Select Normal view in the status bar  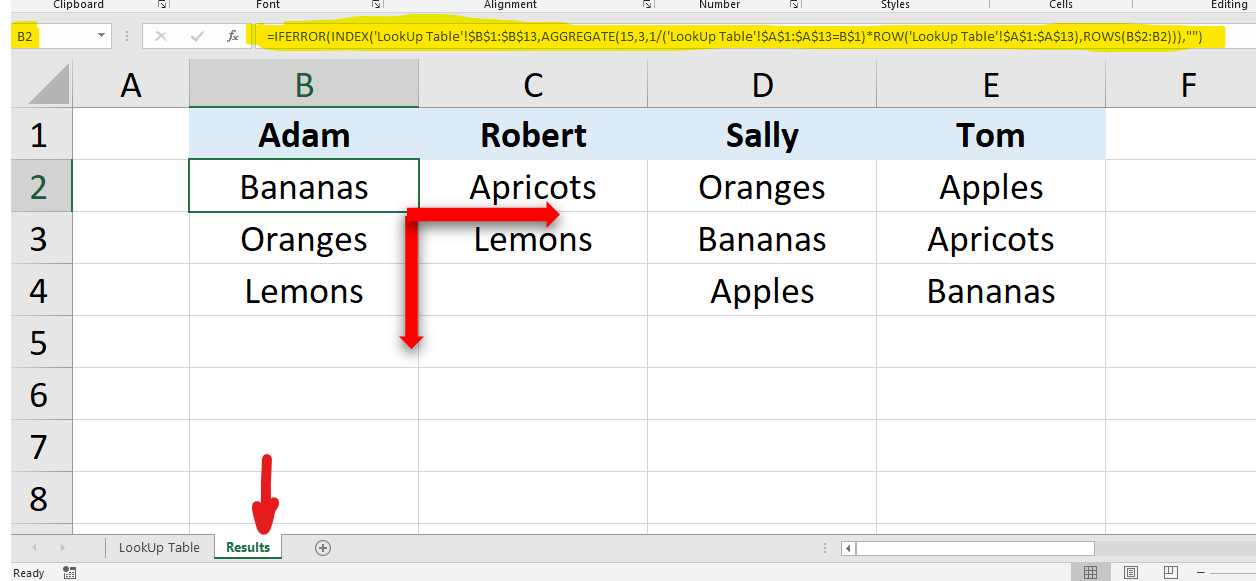click(x=1090, y=571)
